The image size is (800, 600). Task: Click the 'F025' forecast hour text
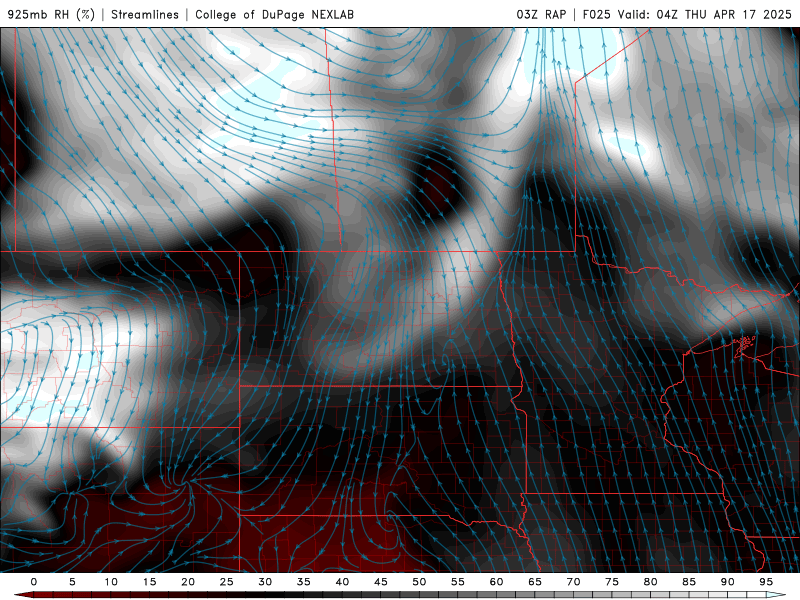click(x=596, y=14)
